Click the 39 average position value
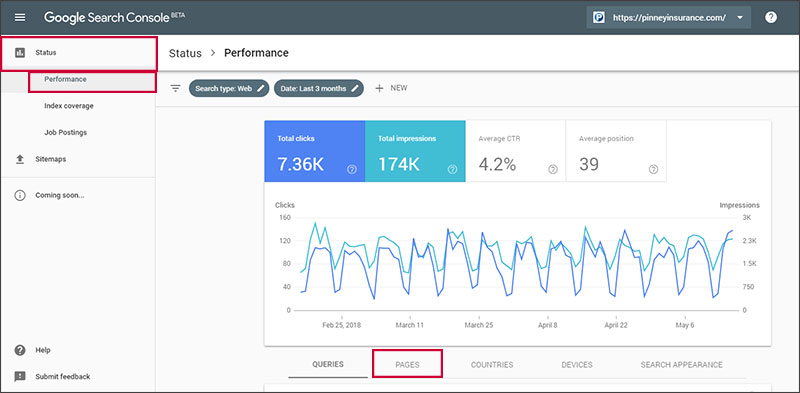This screenshot has height=393, width=800. tap(589, 164)
